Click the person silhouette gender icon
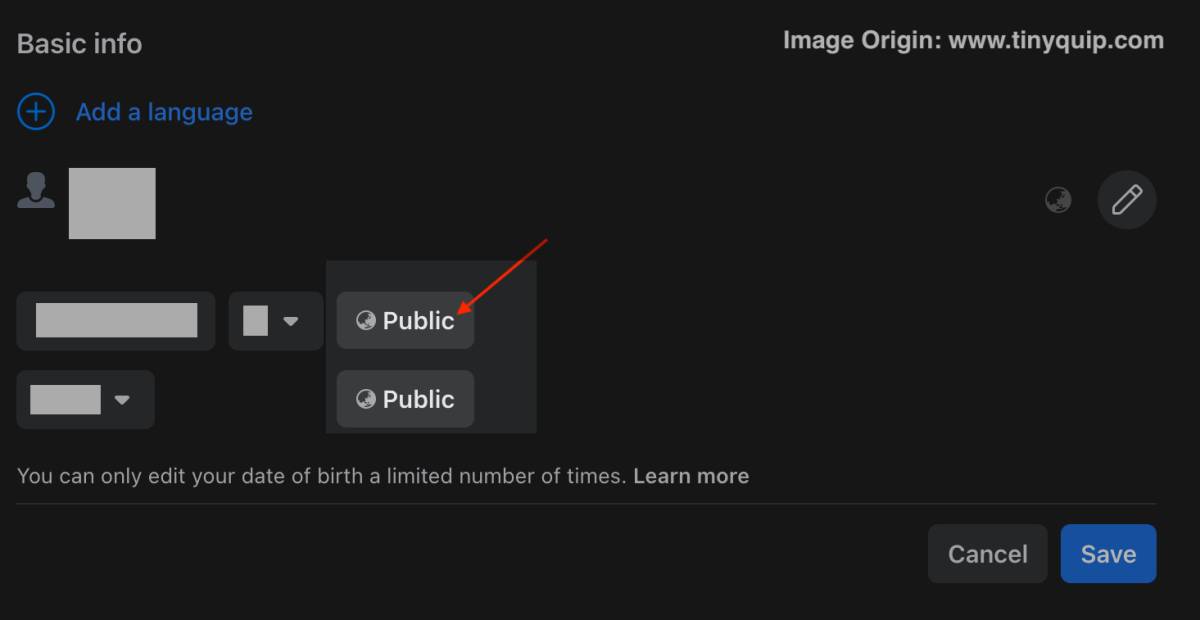1200x620 pixels. pos(36,191)
